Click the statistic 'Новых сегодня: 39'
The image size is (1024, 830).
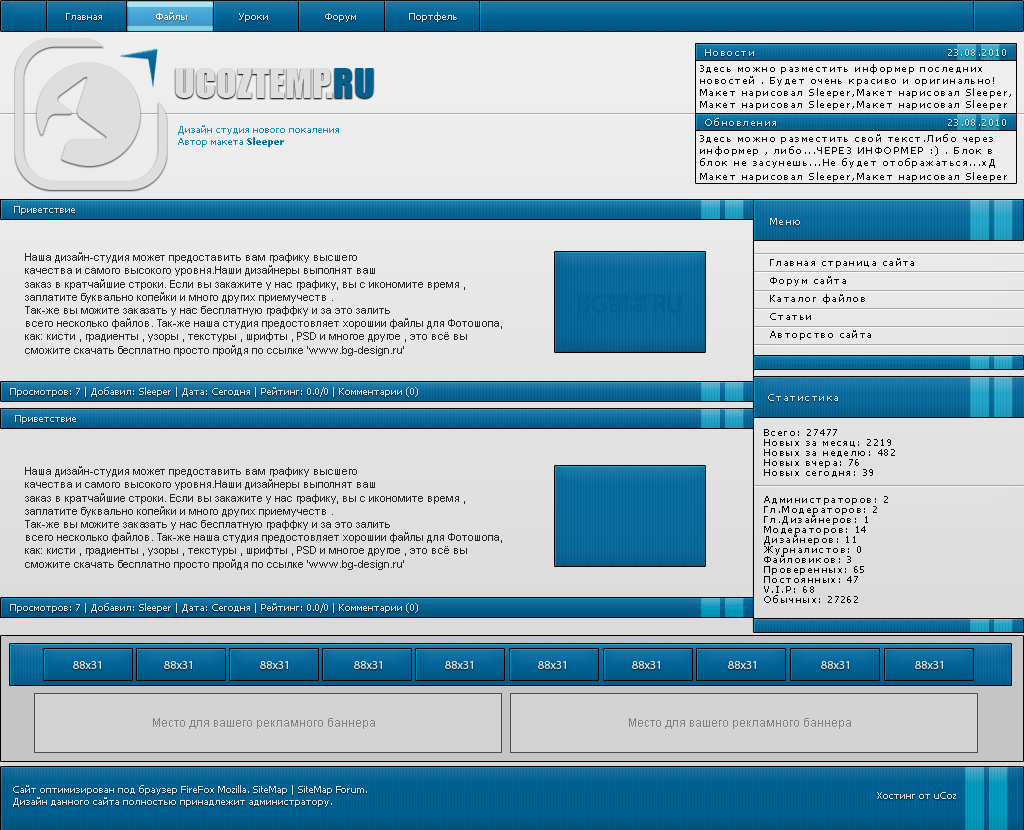point(818,473)
